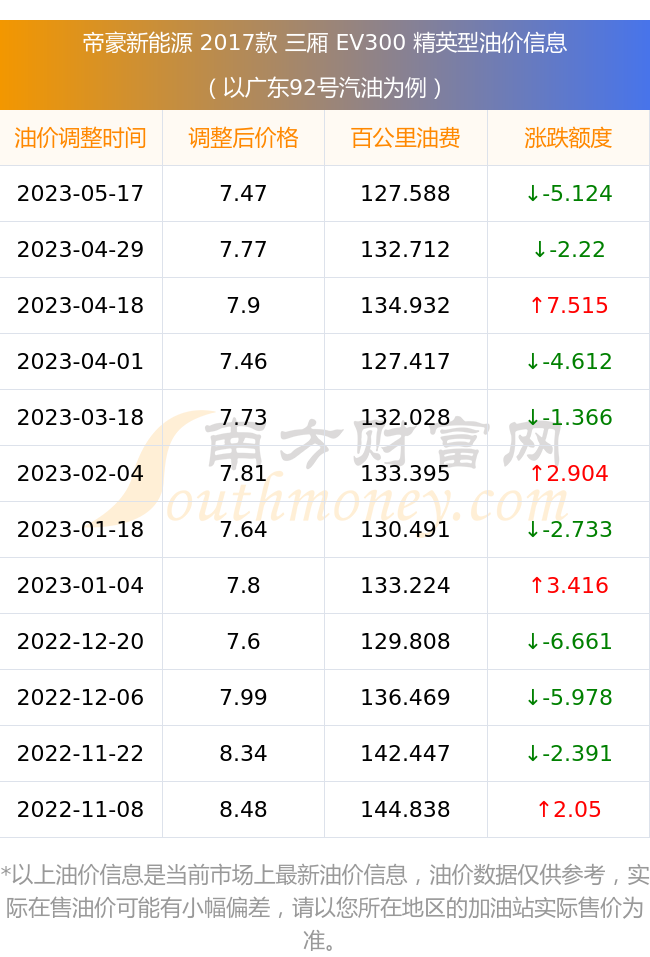Click the red up arrow 3.416
The width and height of the screenshot is (650, 957).
pyautogui.click(x=568, y=585)
